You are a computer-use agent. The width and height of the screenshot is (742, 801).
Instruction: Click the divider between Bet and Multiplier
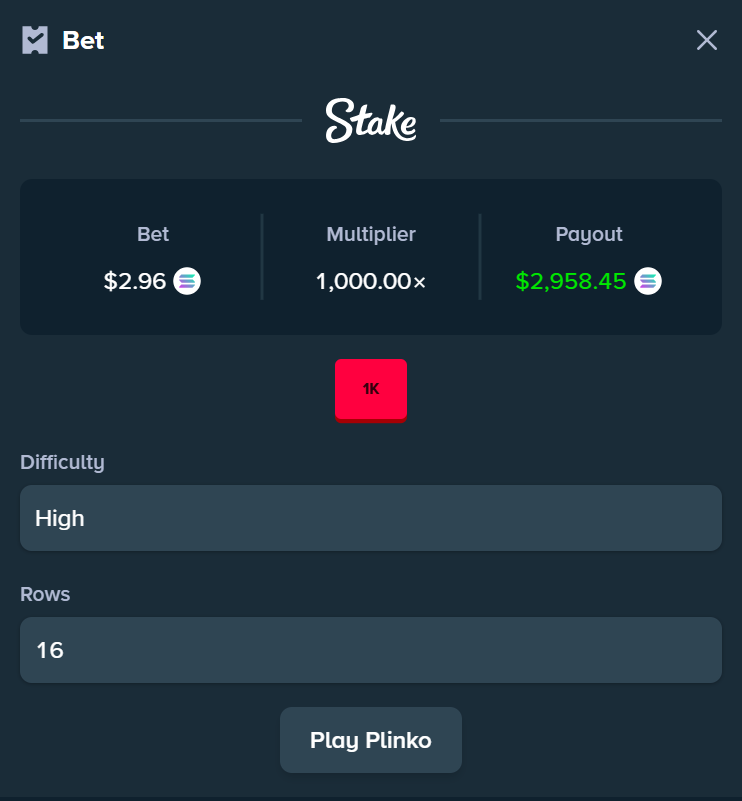262,256
